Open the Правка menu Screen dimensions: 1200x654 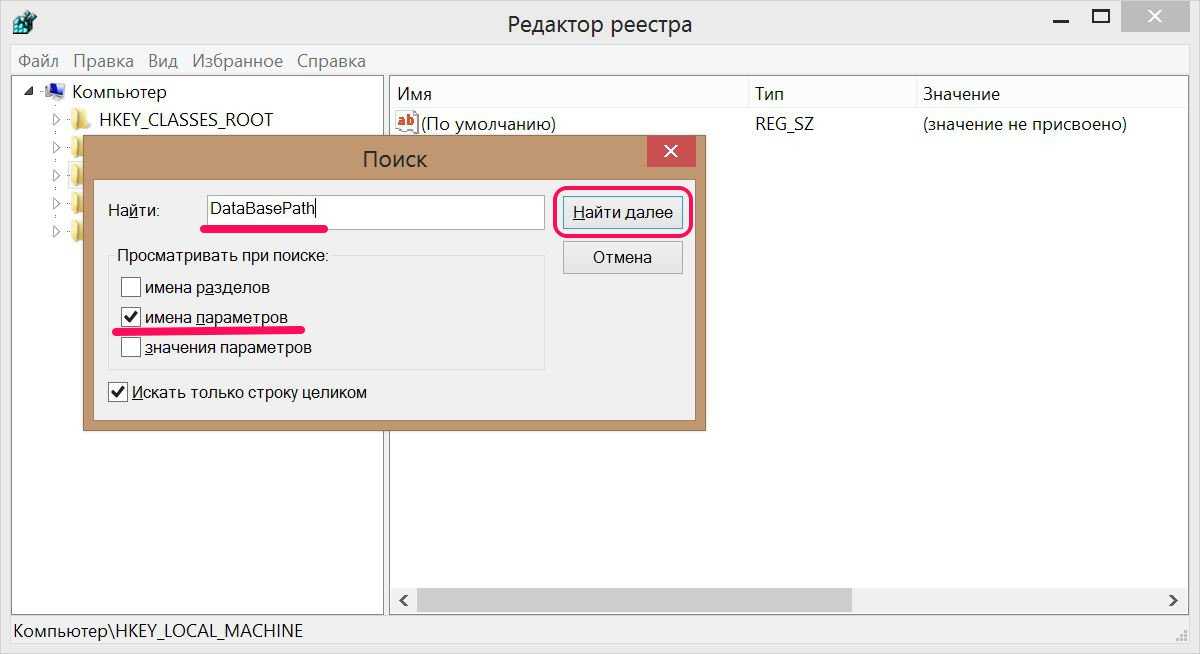coord(103,61)
